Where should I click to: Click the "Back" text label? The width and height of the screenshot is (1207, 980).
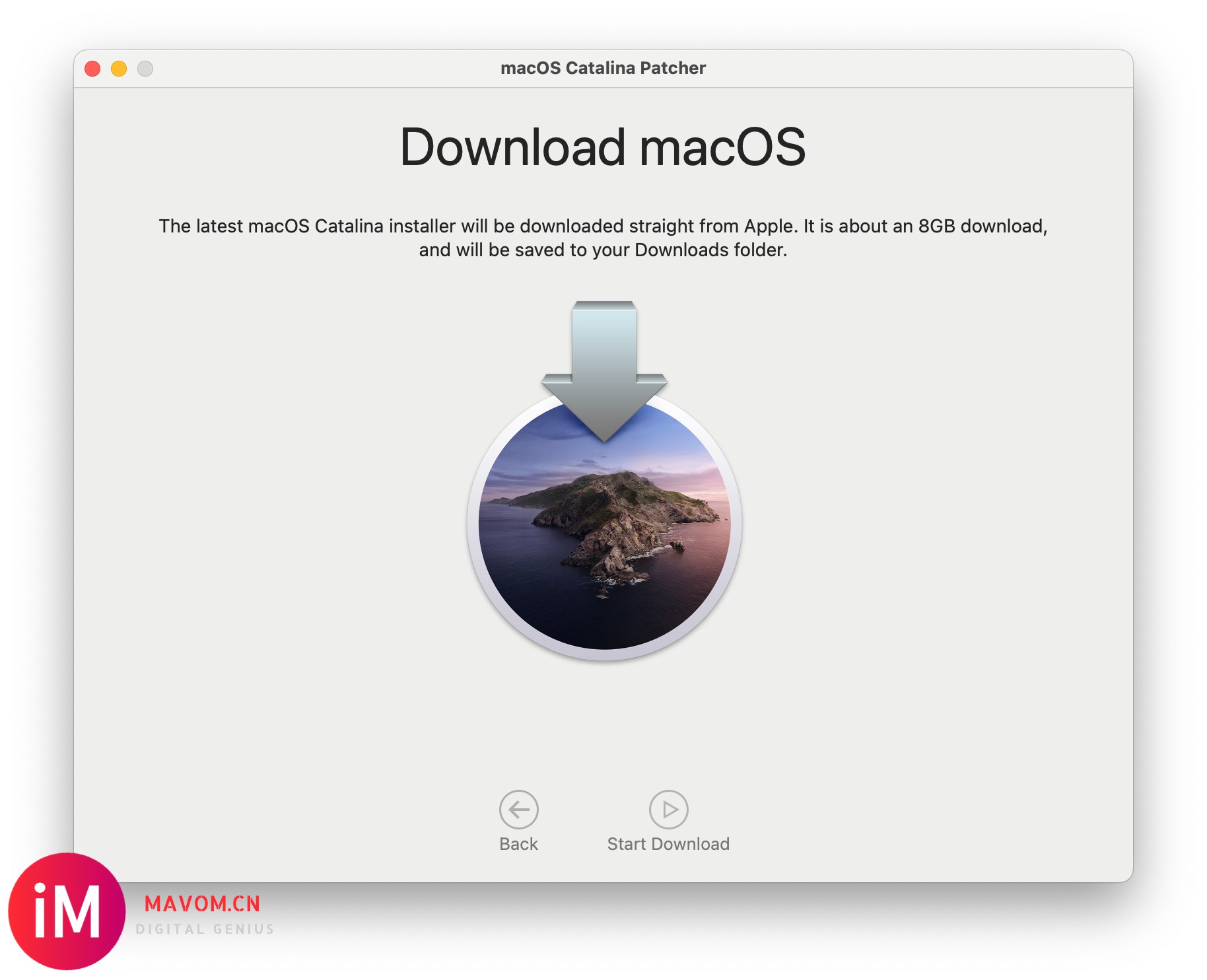click(x=518, y=844)
